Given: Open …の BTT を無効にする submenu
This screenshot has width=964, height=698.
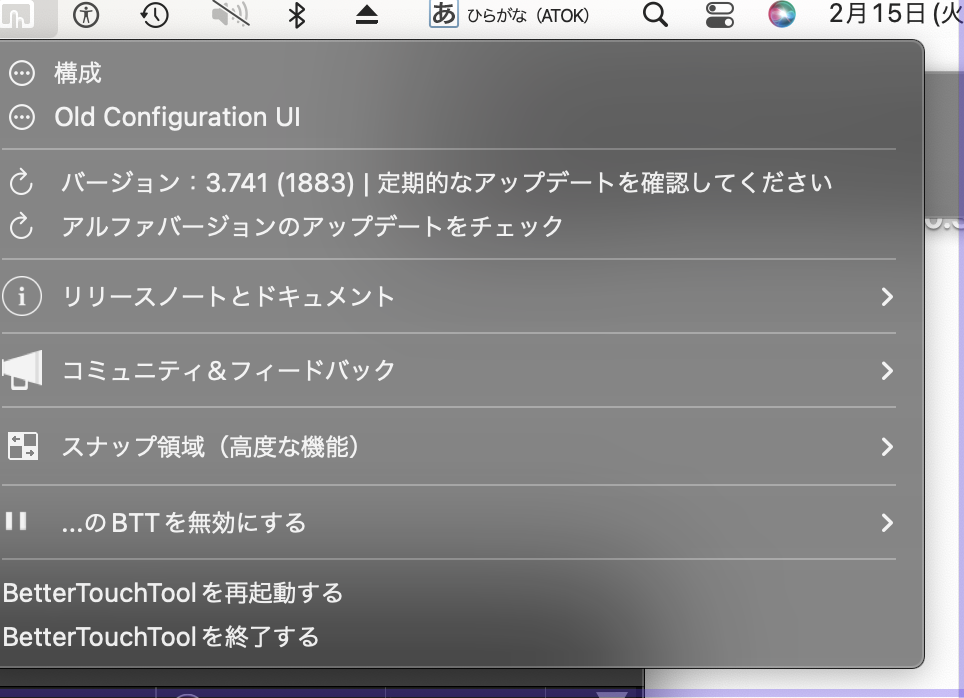Looking at the screenshot, I should pos(449,523).
